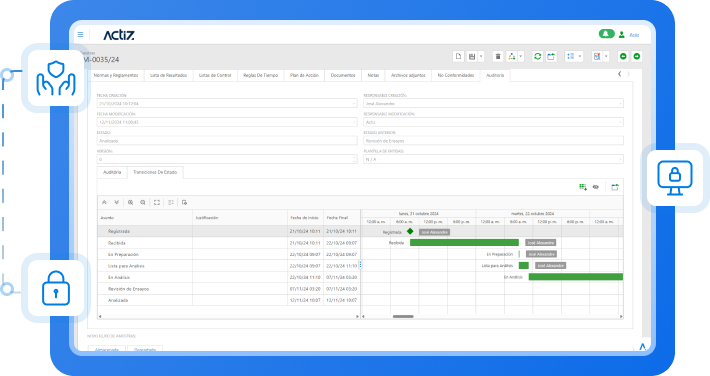Click the green notification bell badge
This screenshot has width=710, height=376.
[606, 34]
